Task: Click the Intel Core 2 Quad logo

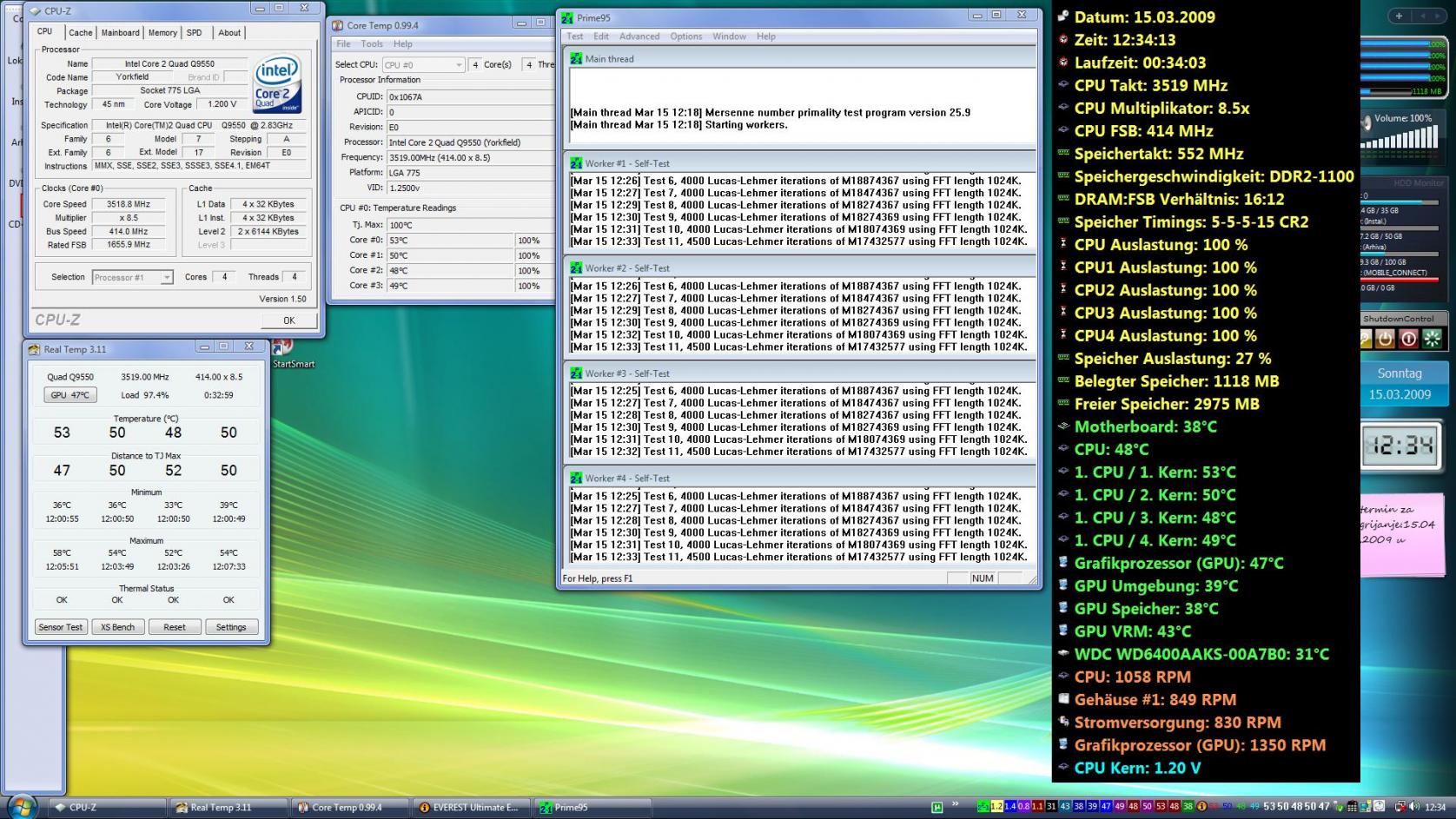Action: 277,84
